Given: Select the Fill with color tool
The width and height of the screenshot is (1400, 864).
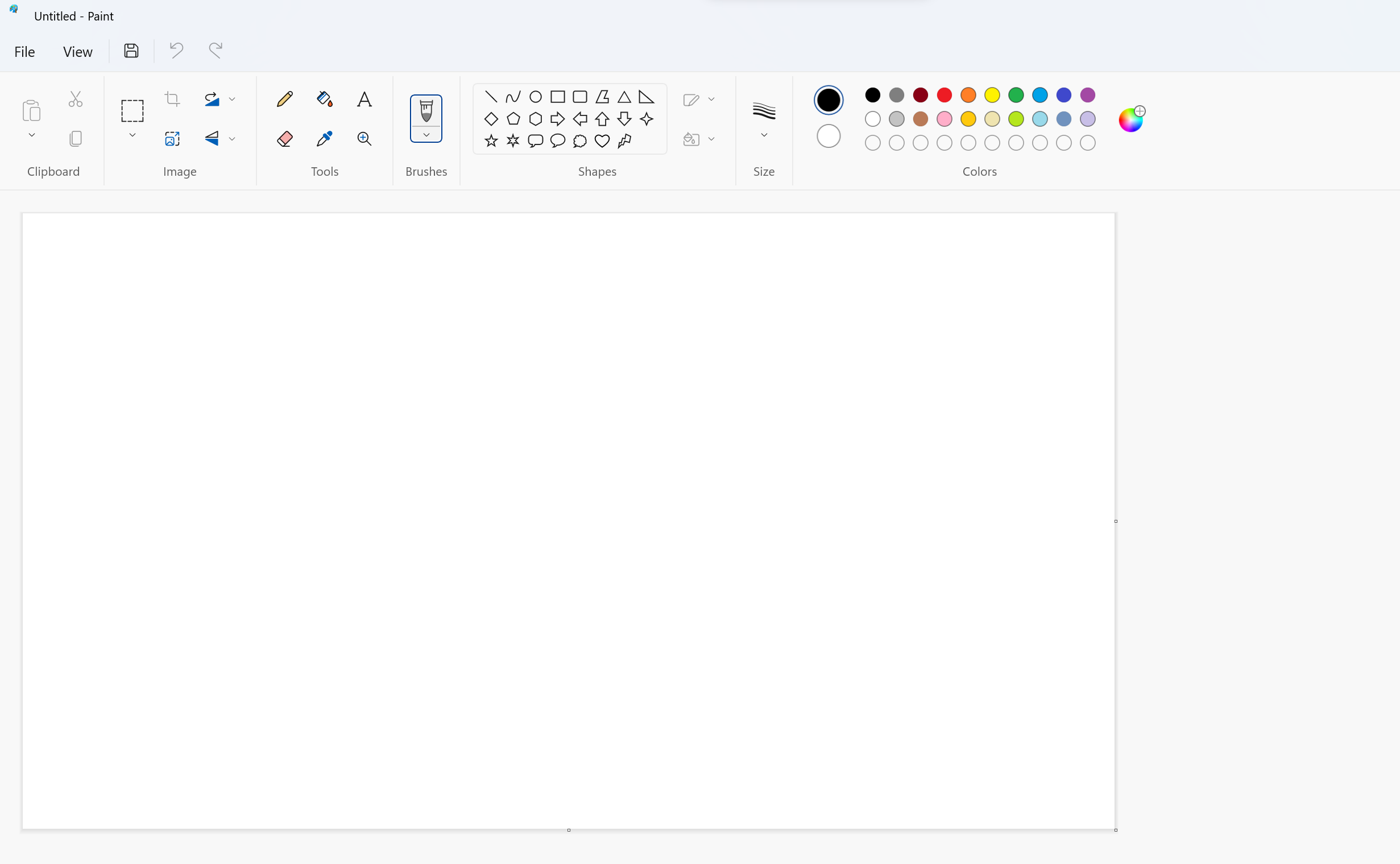Looking at the screenshot, I should click(x=324, y=98).
